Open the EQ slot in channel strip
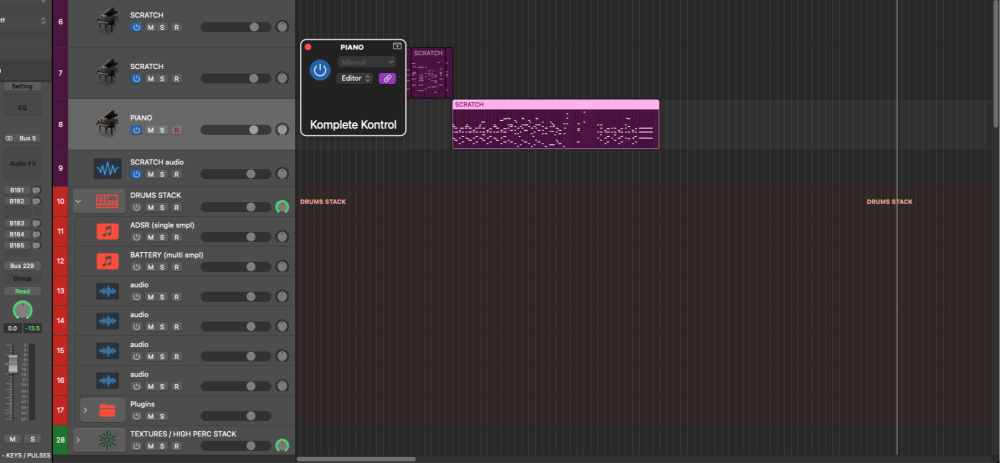1000x463 pixels. [22, 108]
